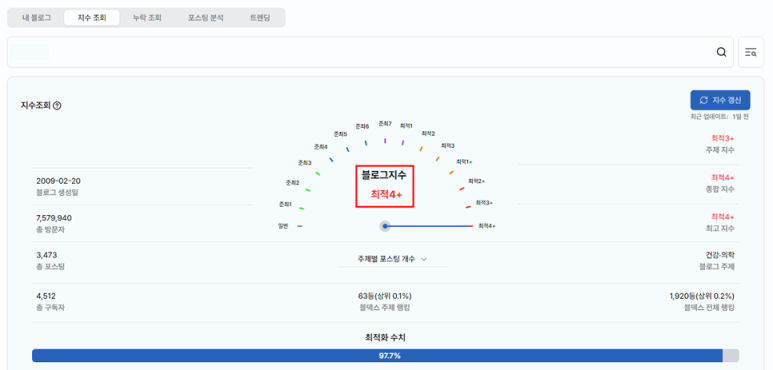Viewport: 773px width, 370px height.
Task: Click the 준최2 gauge label
Action: [x=293, y=183]
